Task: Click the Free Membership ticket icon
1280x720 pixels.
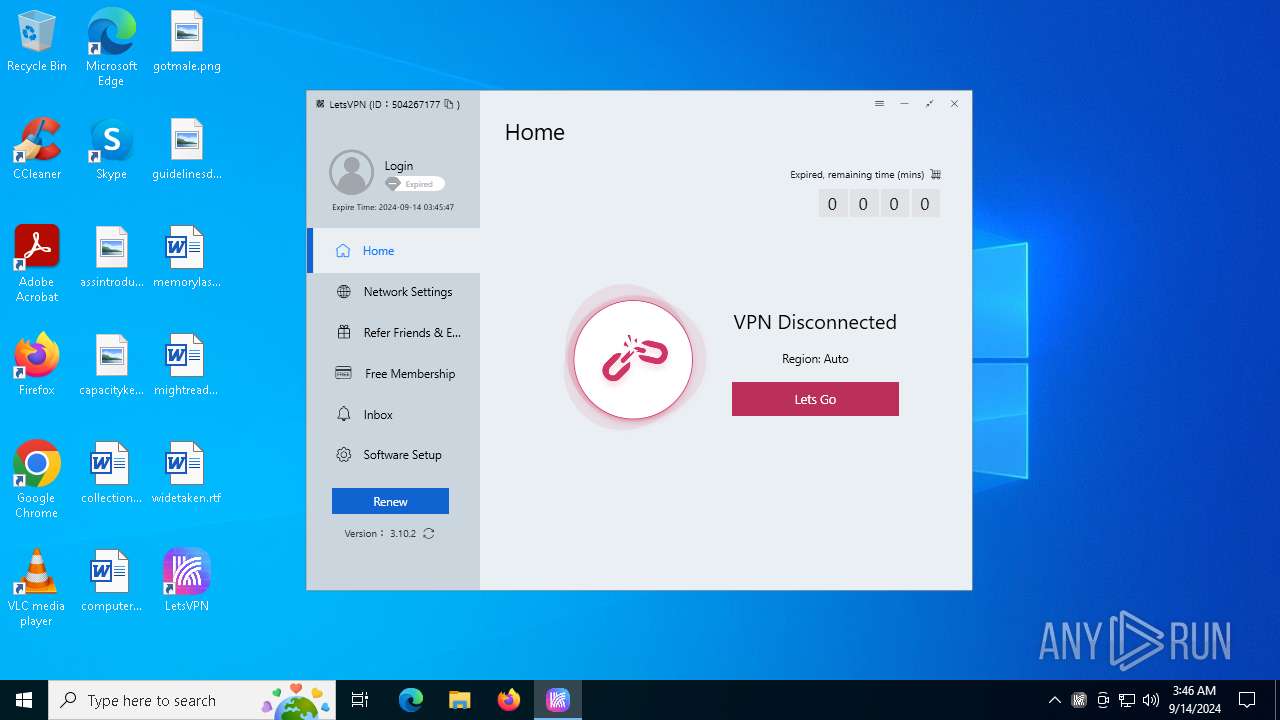Action: coord(344,374)
